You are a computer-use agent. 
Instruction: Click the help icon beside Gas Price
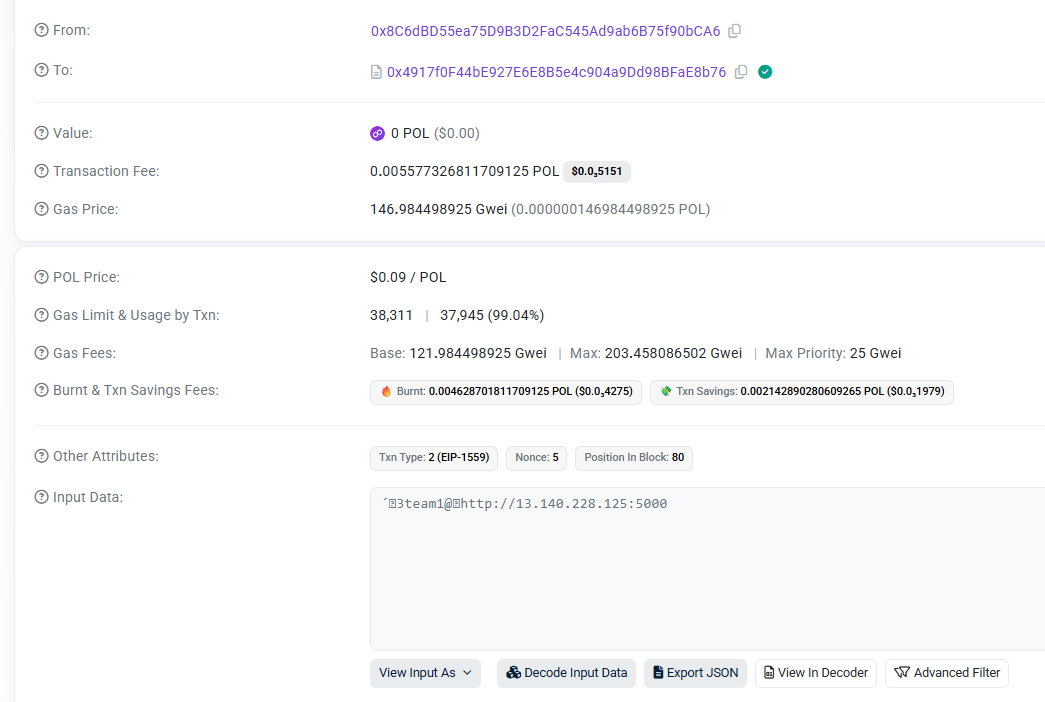(x=41, y=209)
